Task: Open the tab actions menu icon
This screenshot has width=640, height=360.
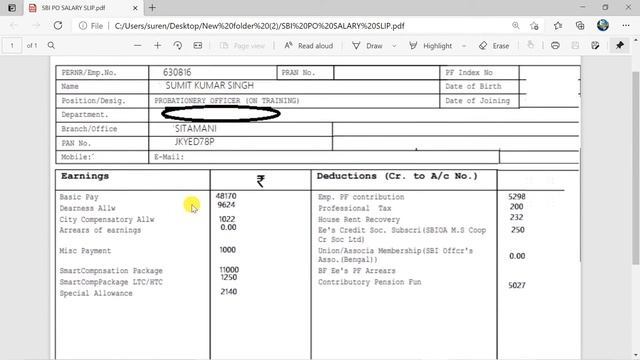Action: [12, 8]
